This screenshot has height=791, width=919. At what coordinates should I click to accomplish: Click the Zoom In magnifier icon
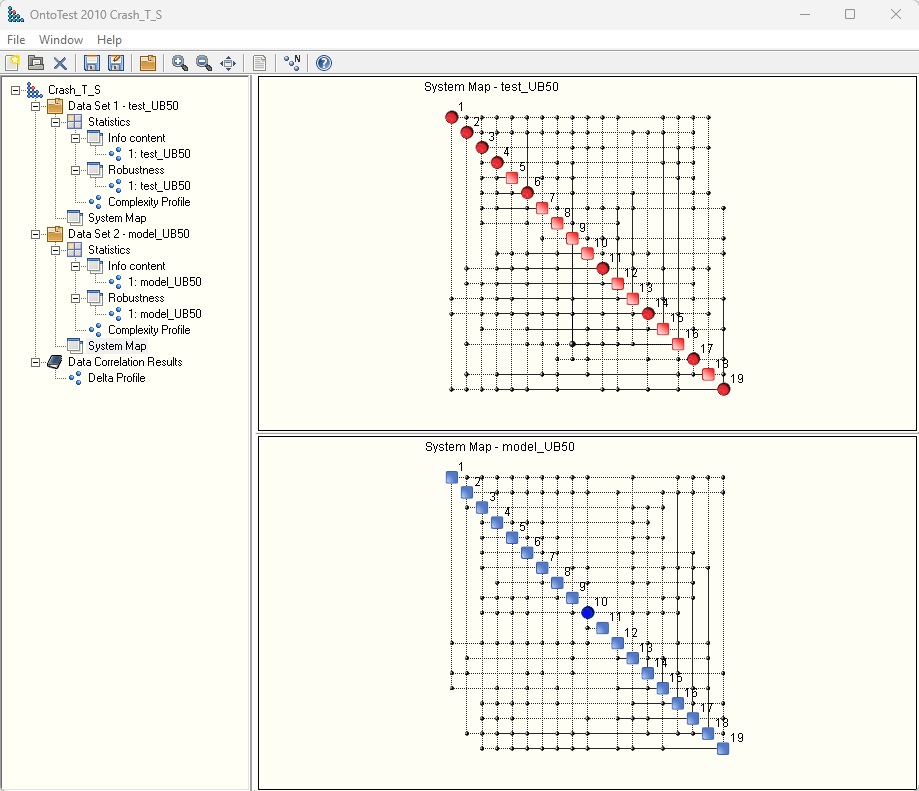tap(180, 63)
